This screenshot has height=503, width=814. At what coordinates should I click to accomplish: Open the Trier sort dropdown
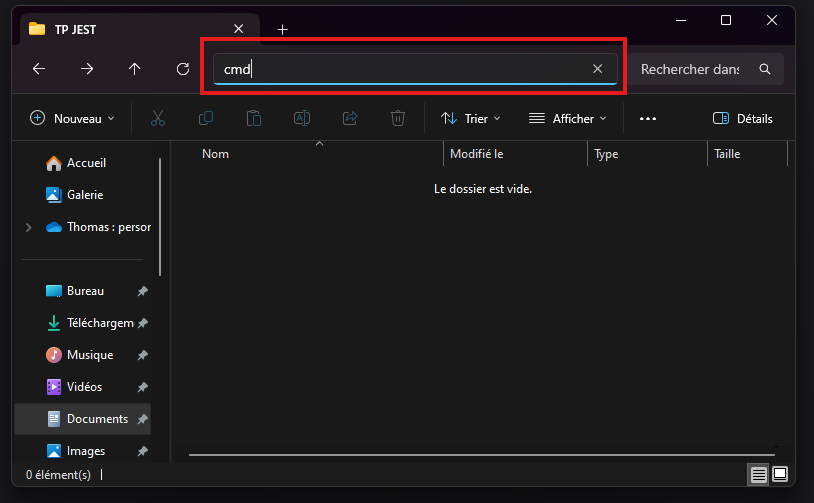point(471,118)
